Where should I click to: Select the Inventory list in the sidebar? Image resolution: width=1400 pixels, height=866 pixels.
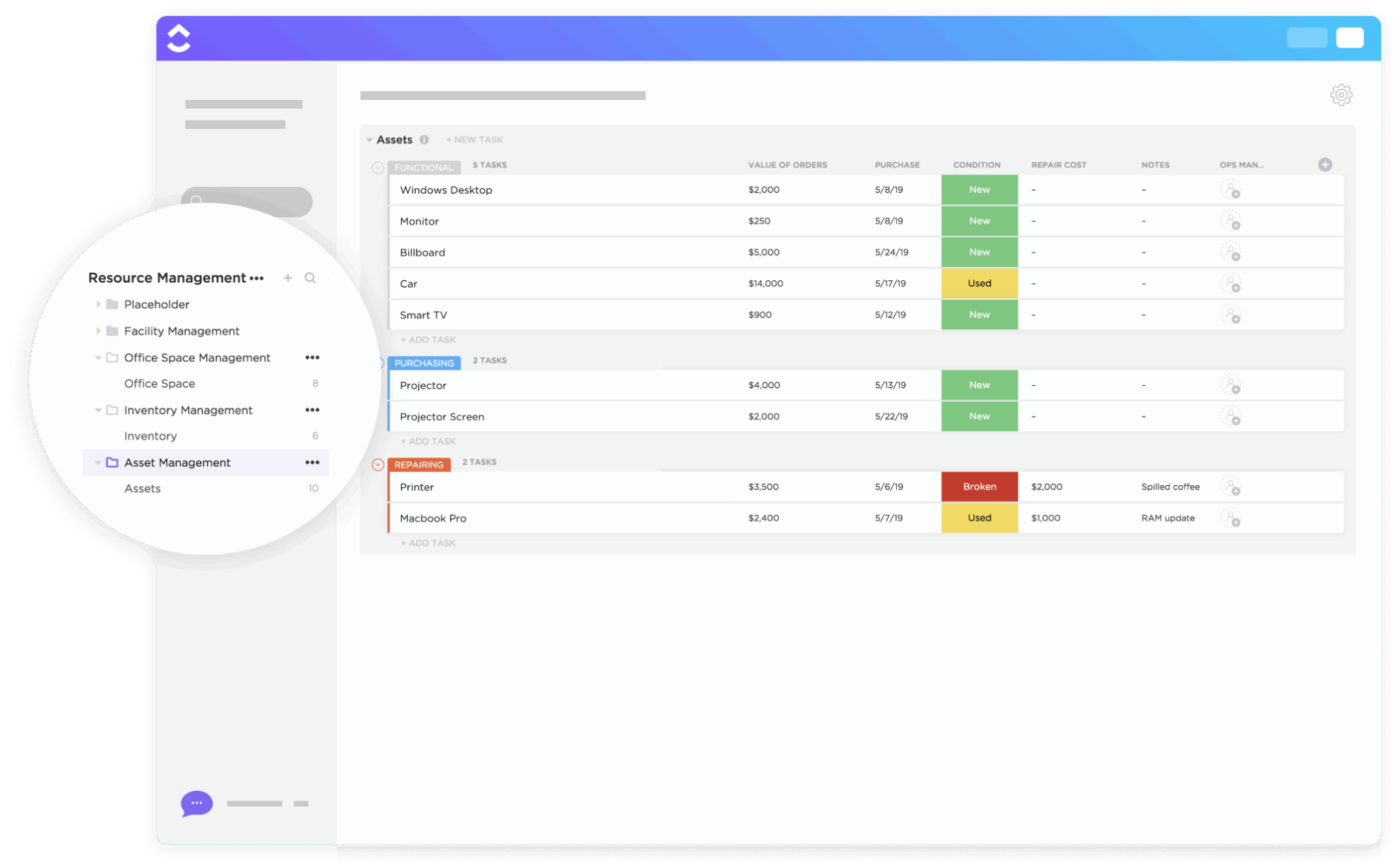(x=150, y=436)
